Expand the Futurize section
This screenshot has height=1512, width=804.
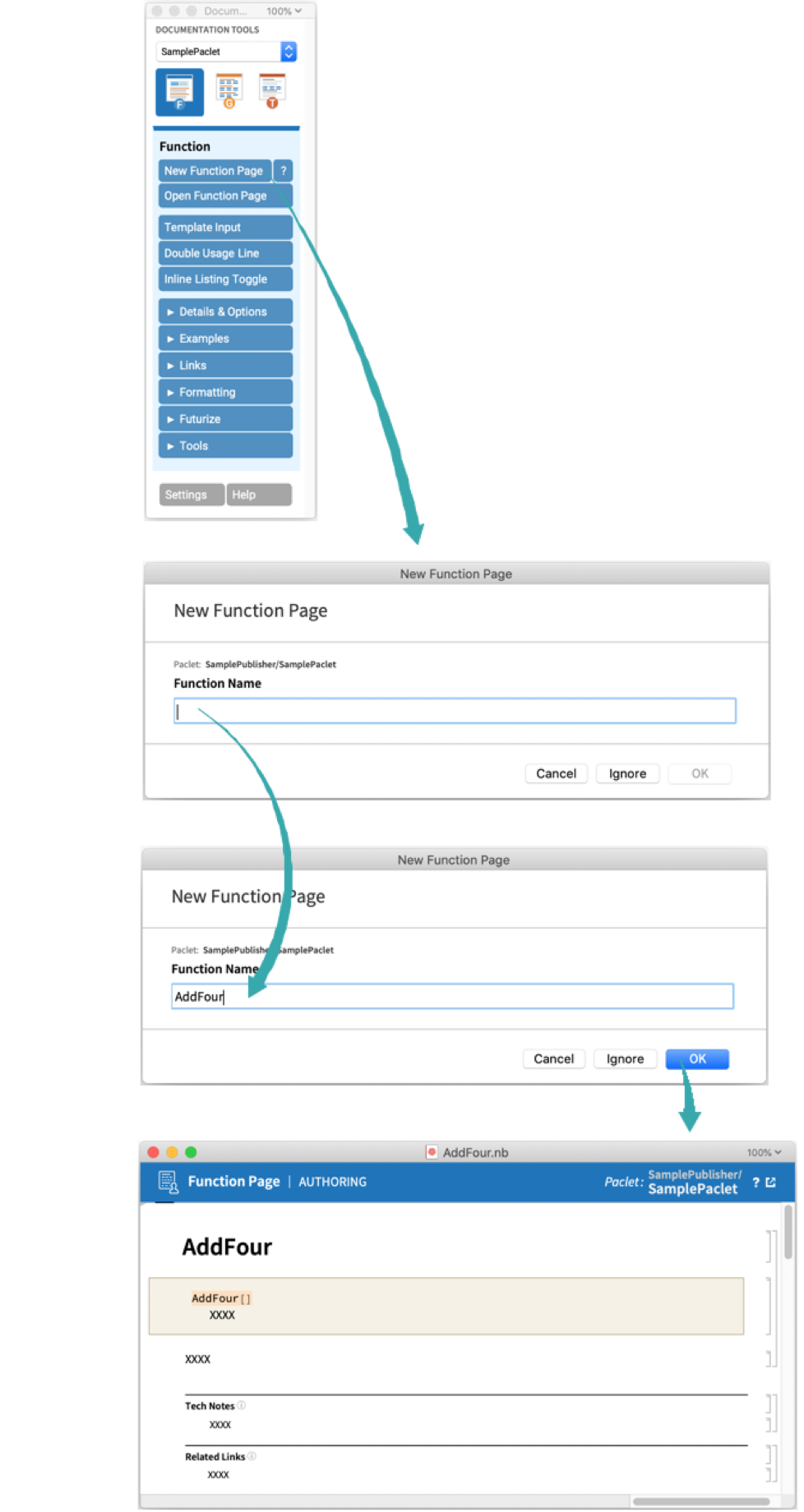(224, 419)
